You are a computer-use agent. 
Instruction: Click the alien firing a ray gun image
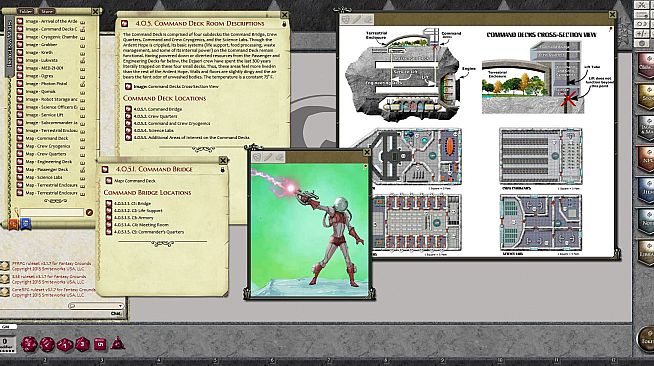(x=309, y=230)
